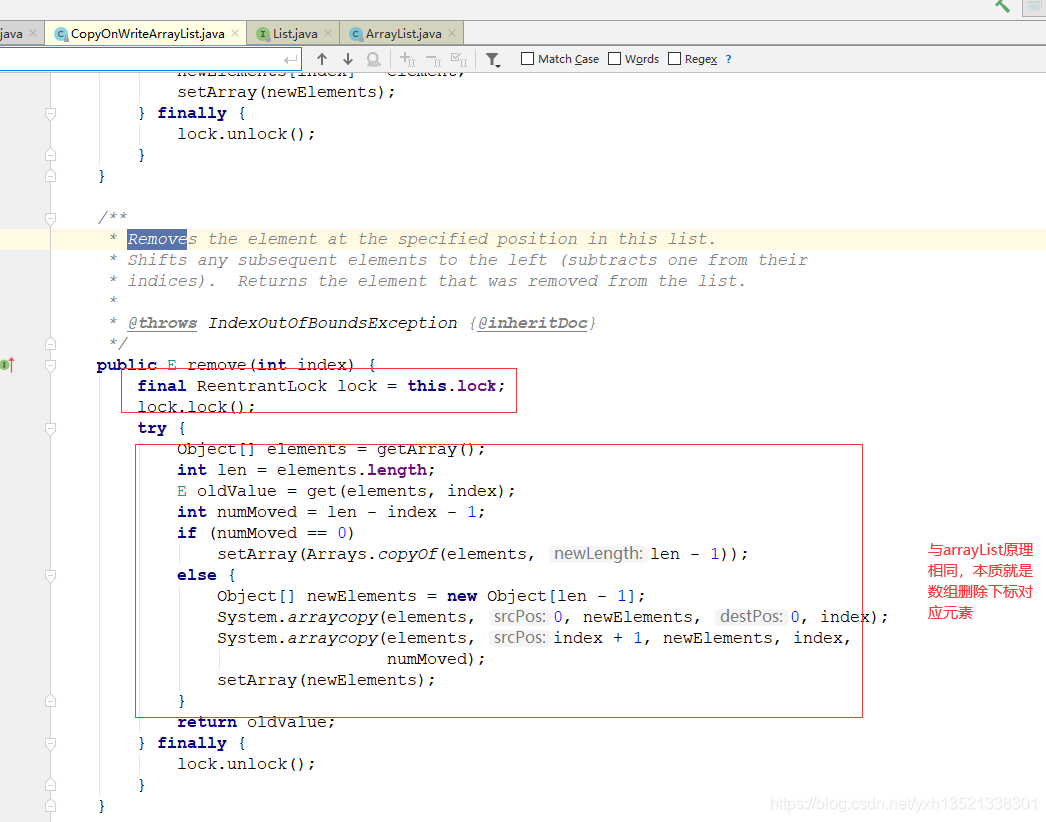Screen dimensions: 1046x822
Task: Enable the Match Case checkbox
Action: click(528, 58)
